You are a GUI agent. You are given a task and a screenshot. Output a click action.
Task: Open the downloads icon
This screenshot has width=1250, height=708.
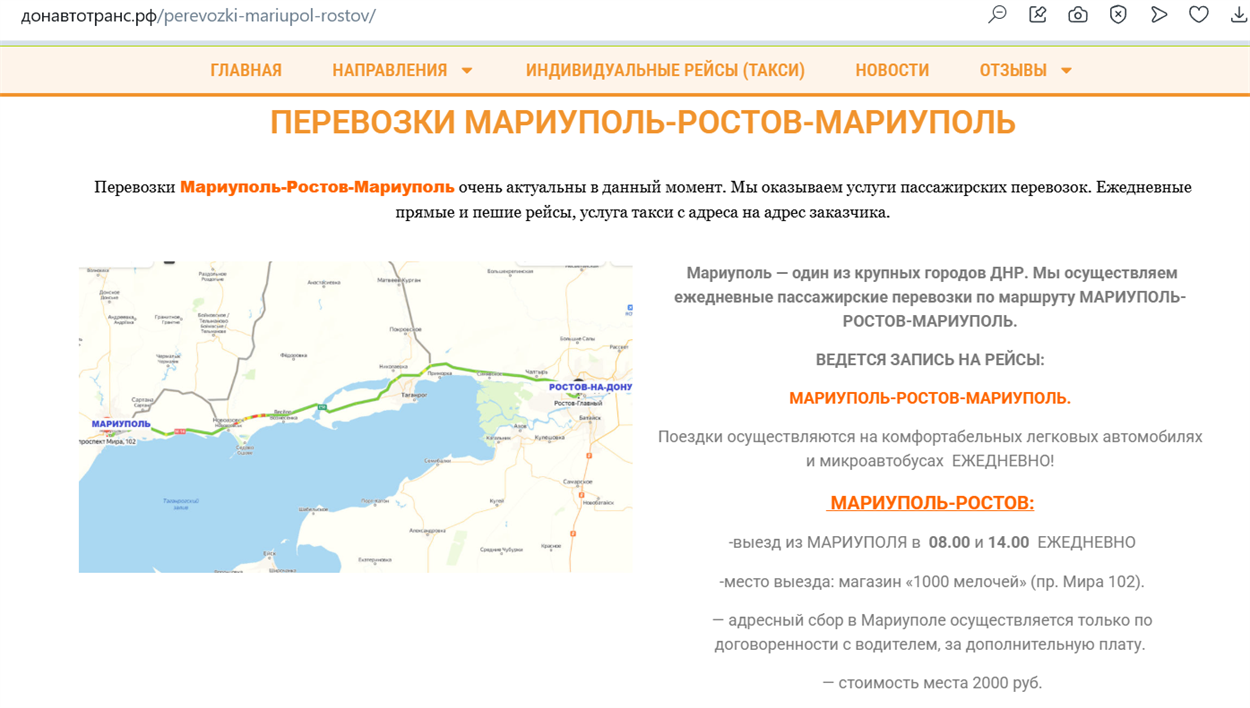tap(1238, 14)
